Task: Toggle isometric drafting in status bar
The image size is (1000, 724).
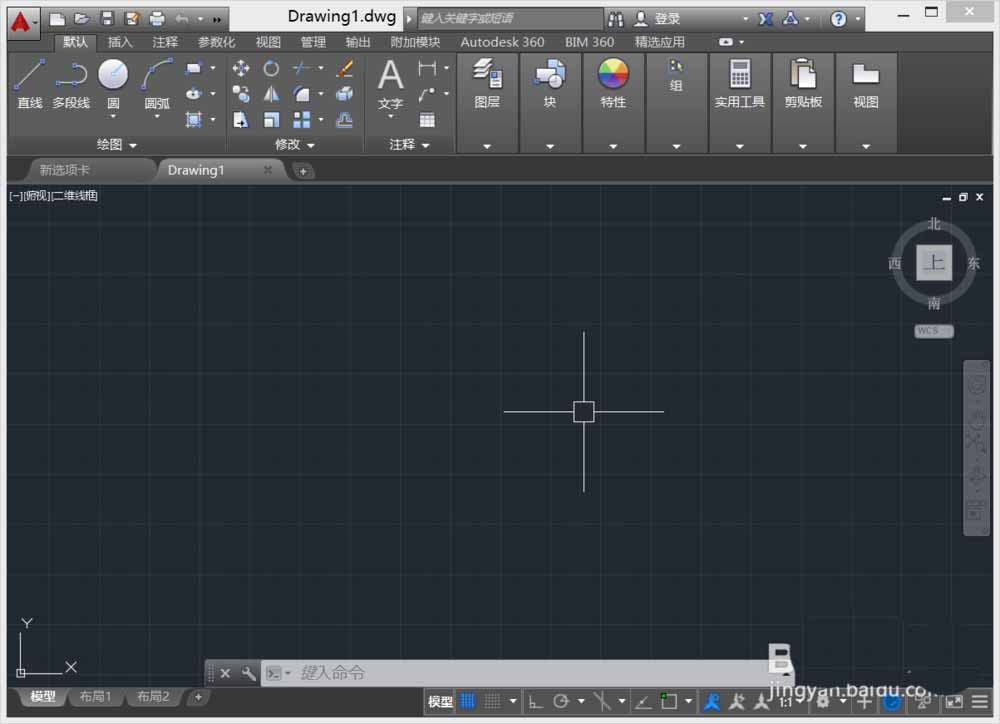Action: [x=602, y=702]
